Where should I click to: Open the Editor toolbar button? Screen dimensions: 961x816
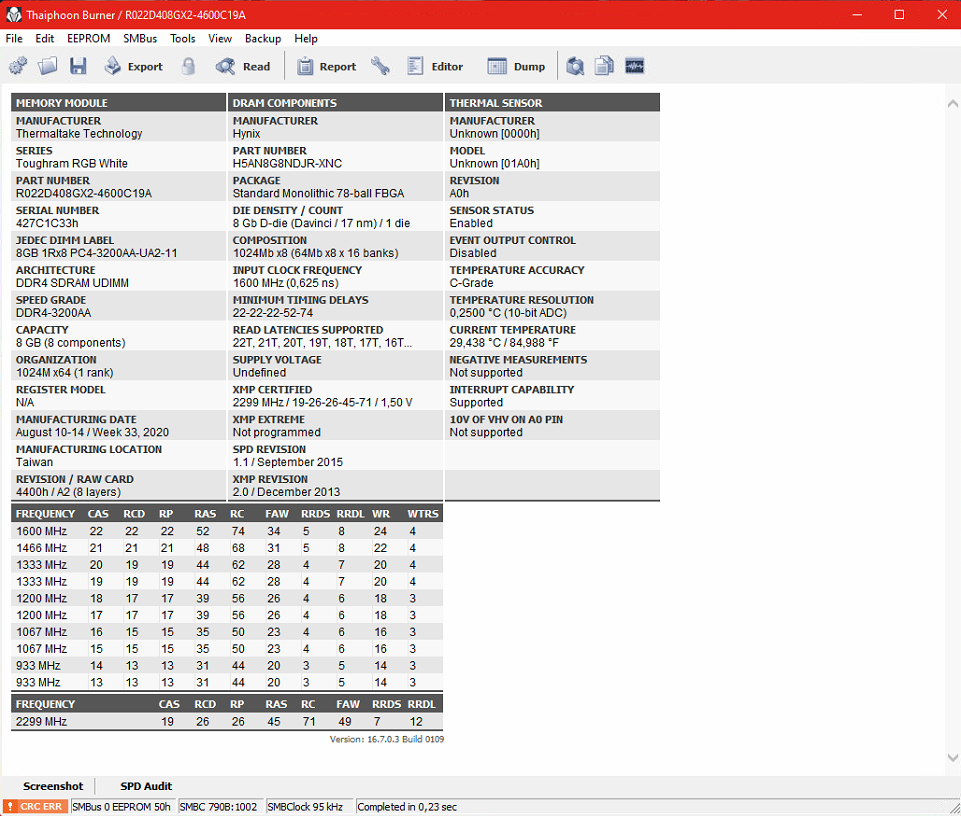click(435, 66)
